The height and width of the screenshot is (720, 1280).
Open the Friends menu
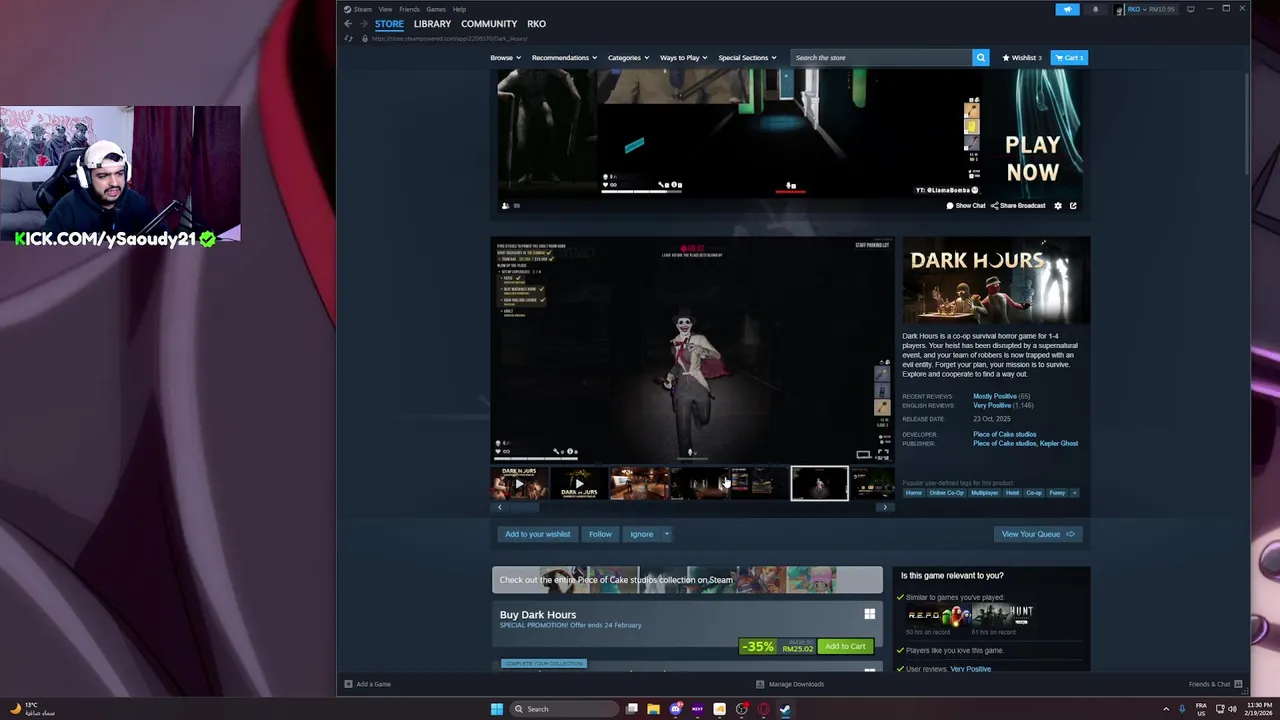click(409, 9)
